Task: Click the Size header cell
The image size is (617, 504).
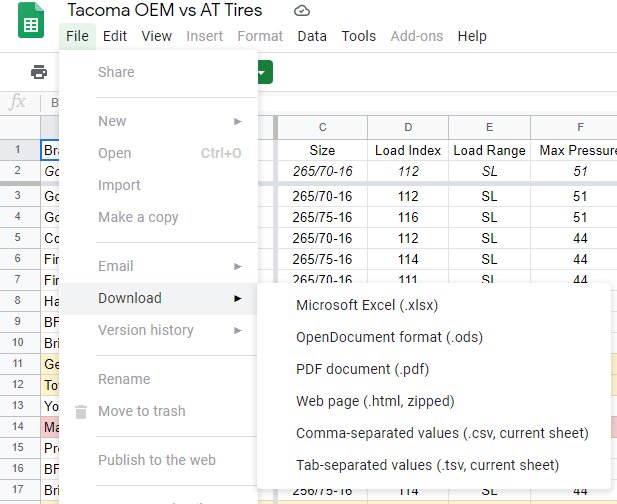Action: pos(323,150)
